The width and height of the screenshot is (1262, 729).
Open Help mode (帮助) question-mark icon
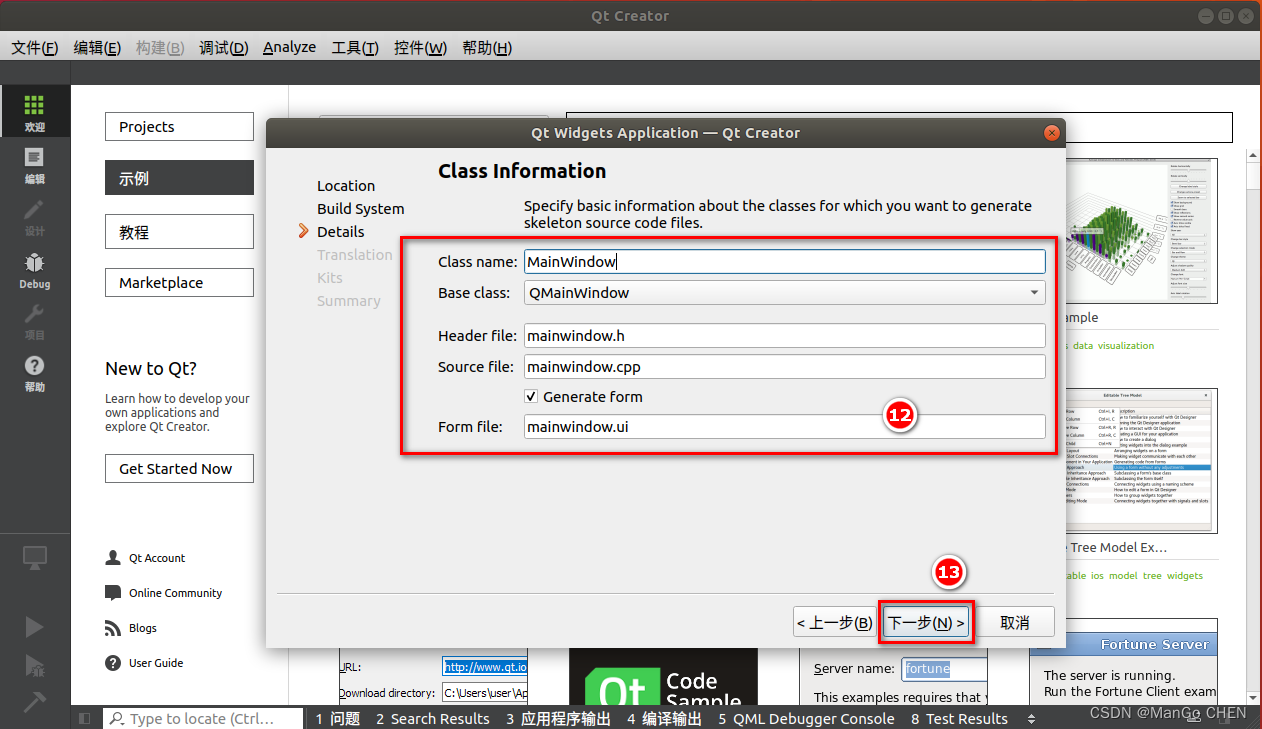click(35, 372)
